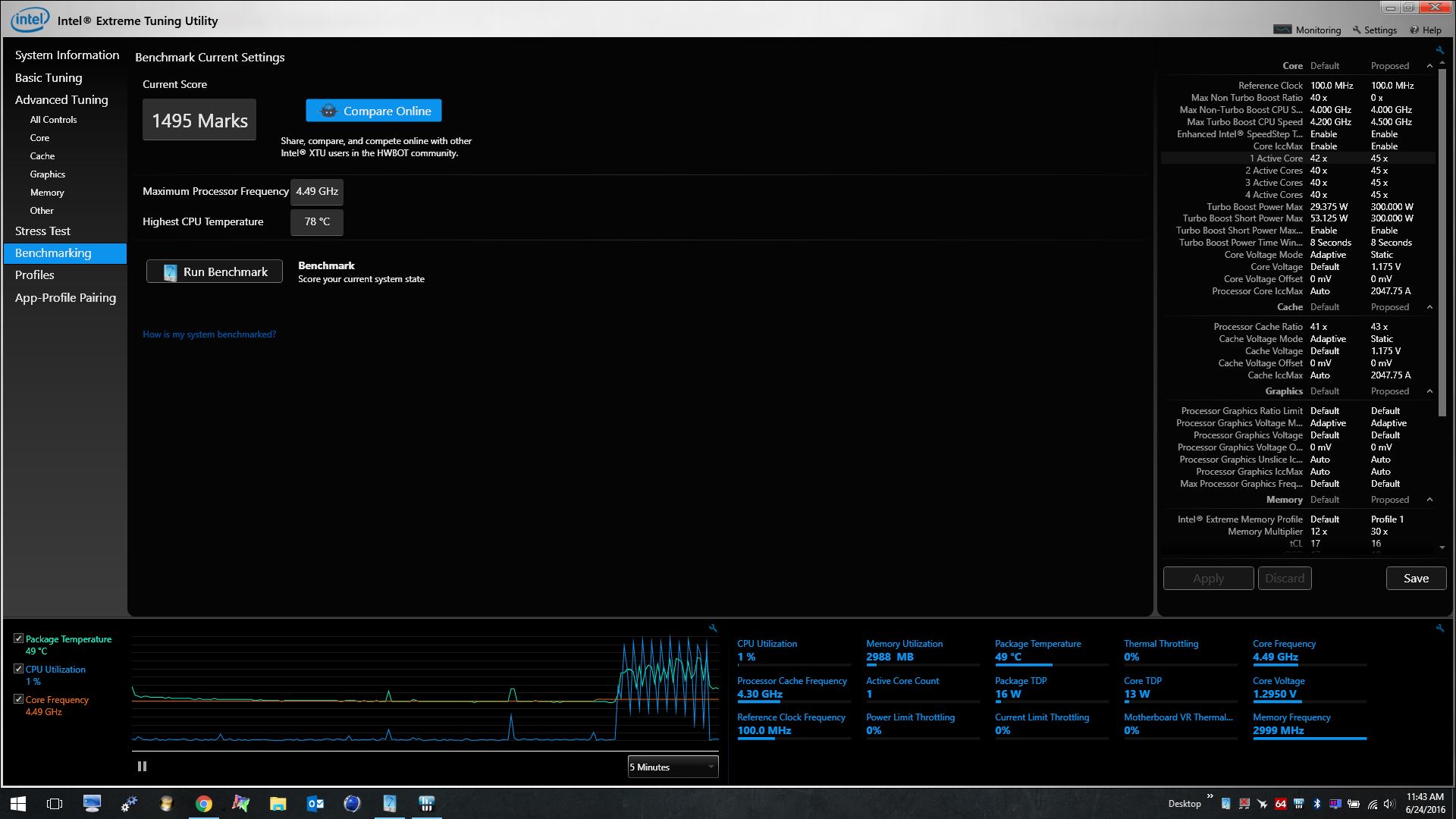
Task: Open the Help menu icon
Action: pos(1414,30)
